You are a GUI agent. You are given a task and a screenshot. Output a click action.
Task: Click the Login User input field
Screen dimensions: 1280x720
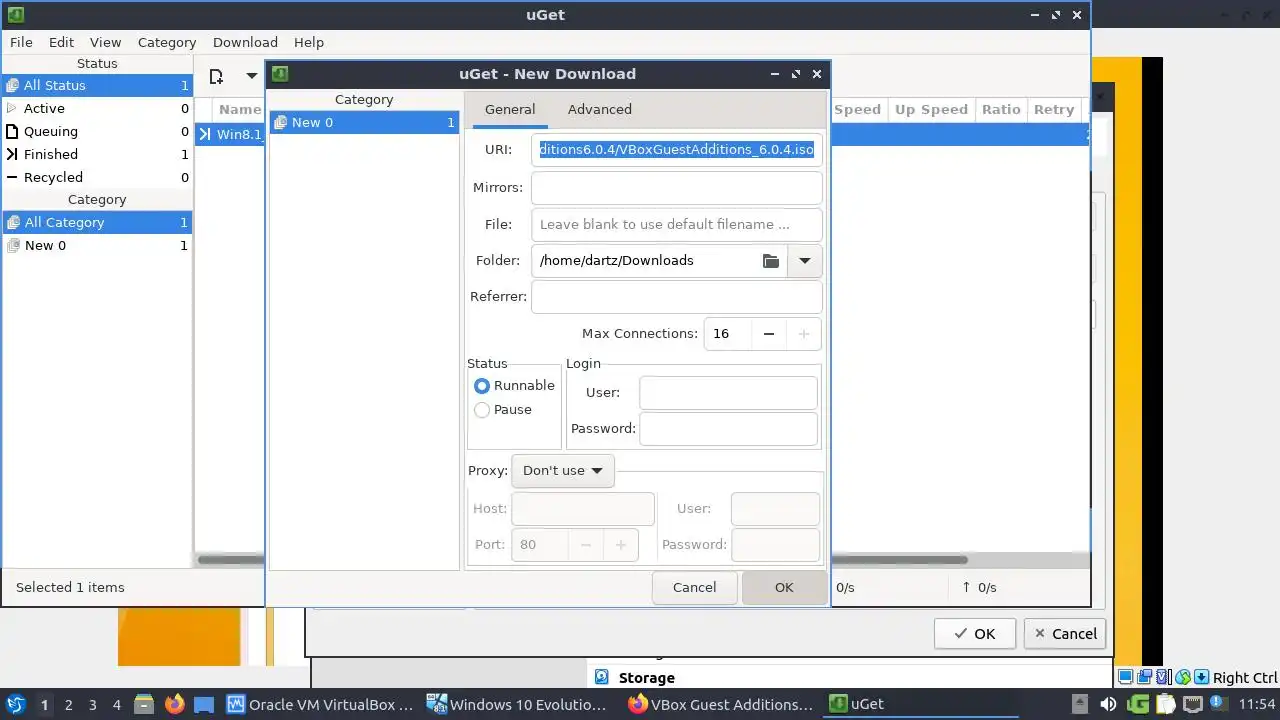pos(728,393)
